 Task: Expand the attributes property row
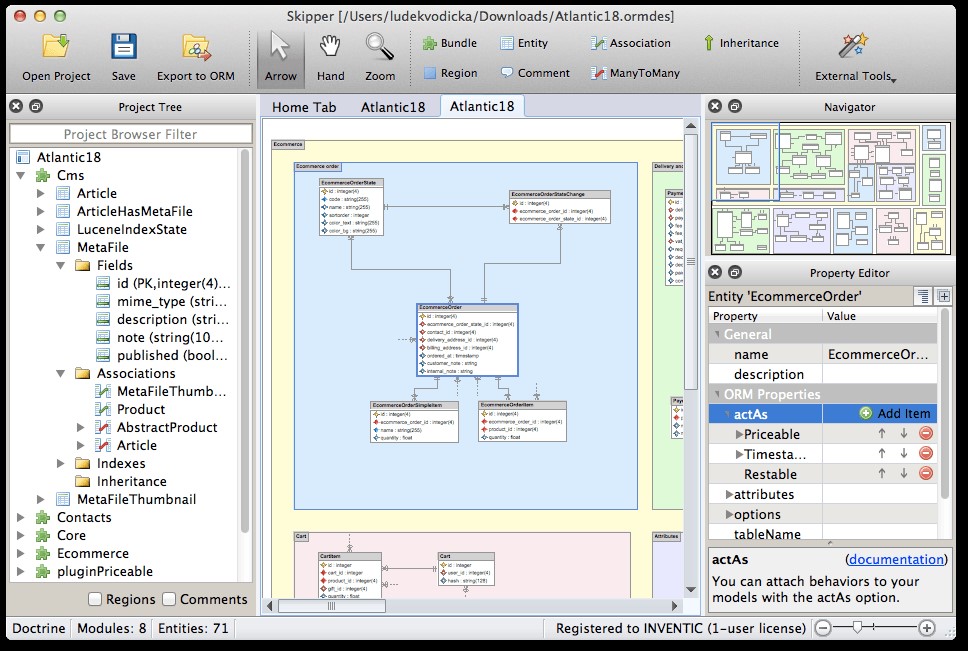[x=728, y=494]
